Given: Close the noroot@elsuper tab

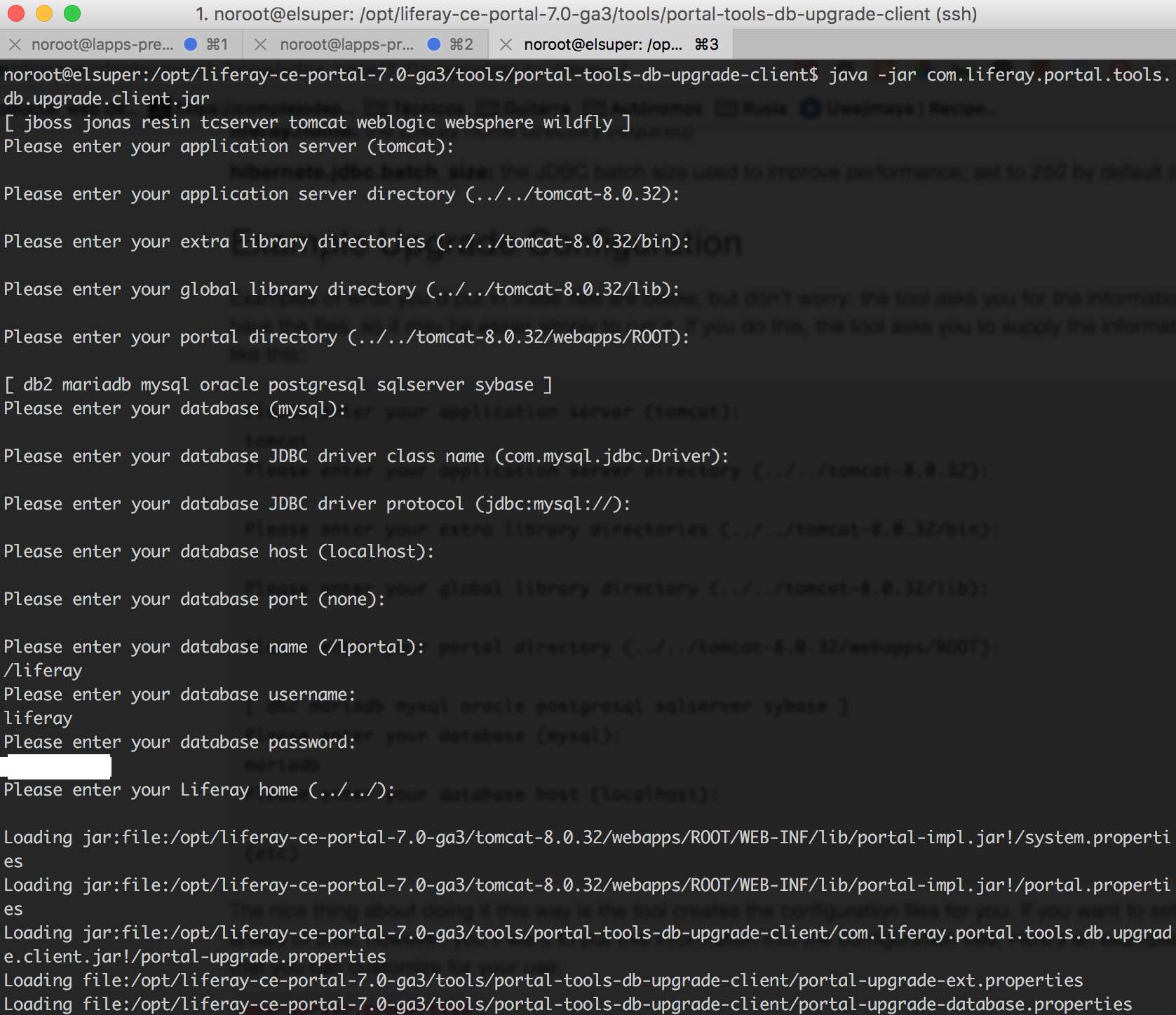Looking at the screenshot, I should (x=506, y=45).
